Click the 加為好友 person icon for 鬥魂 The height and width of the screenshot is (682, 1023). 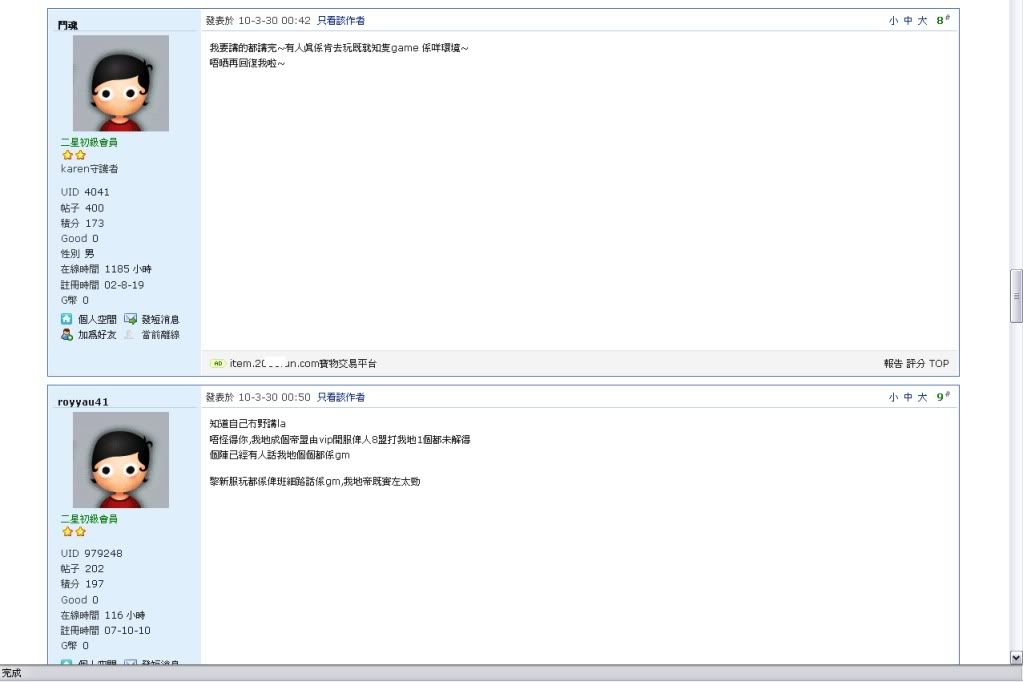(67, 335)
